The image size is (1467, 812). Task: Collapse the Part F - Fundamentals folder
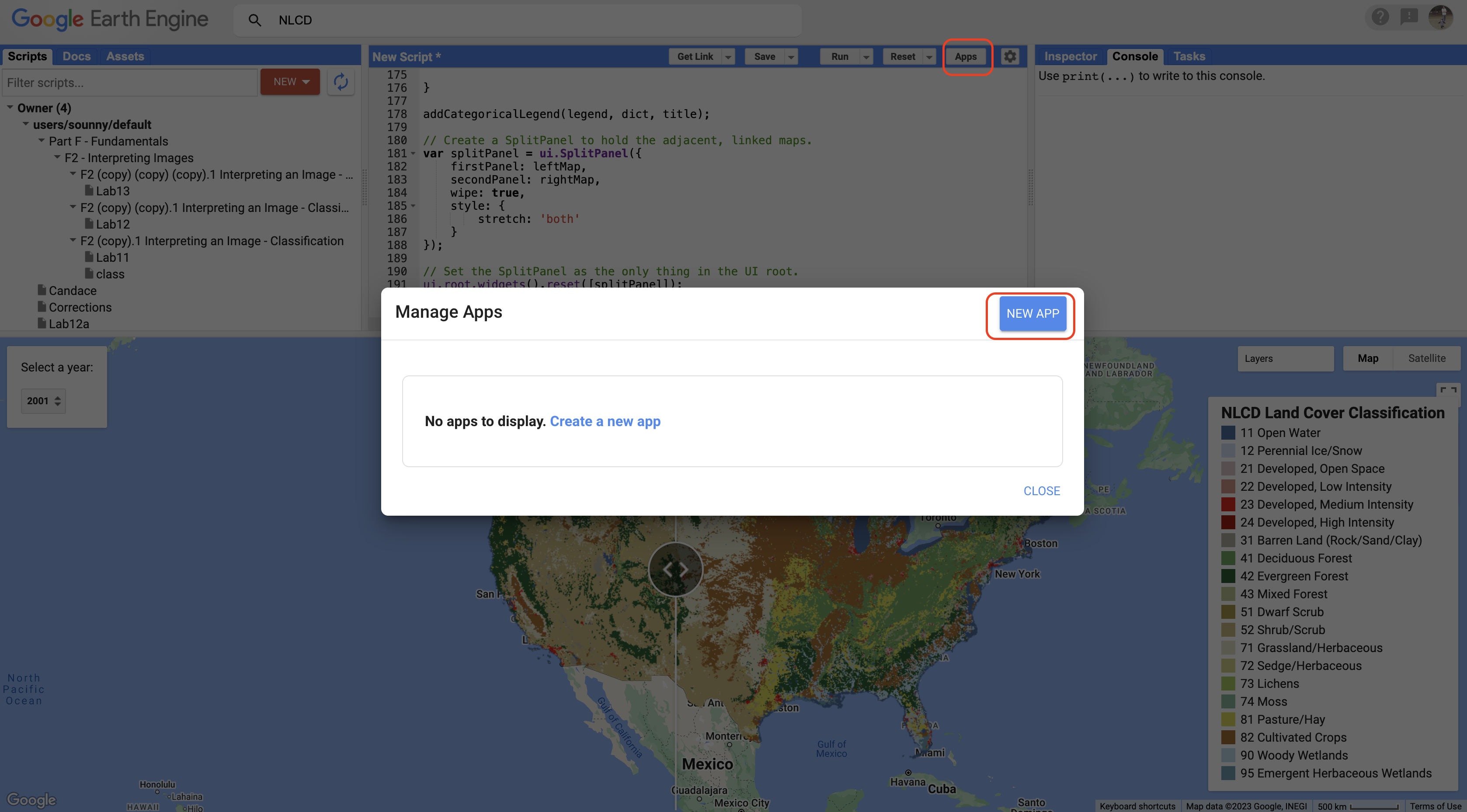(42, 141)
